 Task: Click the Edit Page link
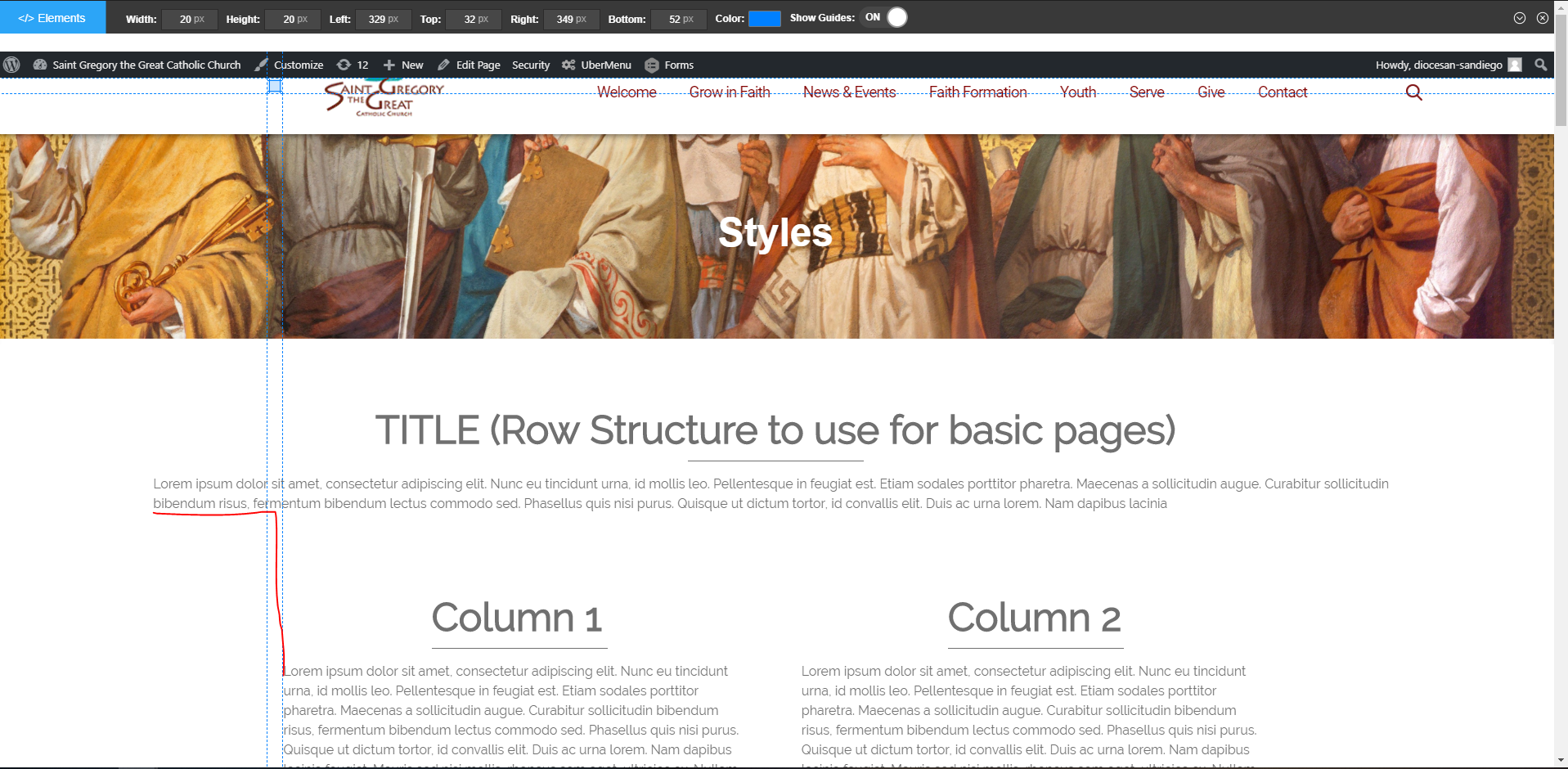470,65
